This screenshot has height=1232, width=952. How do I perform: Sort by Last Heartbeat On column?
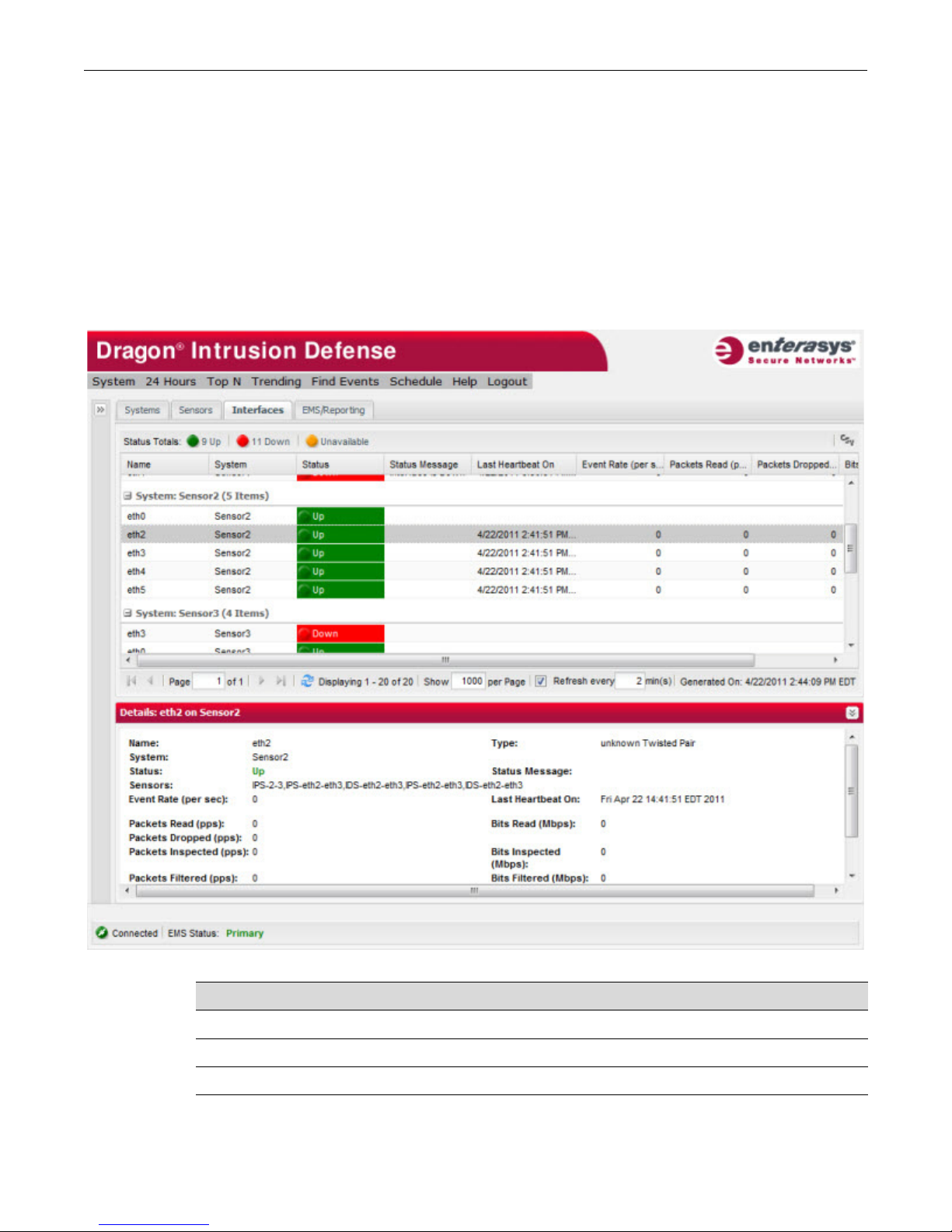point(525,464)
